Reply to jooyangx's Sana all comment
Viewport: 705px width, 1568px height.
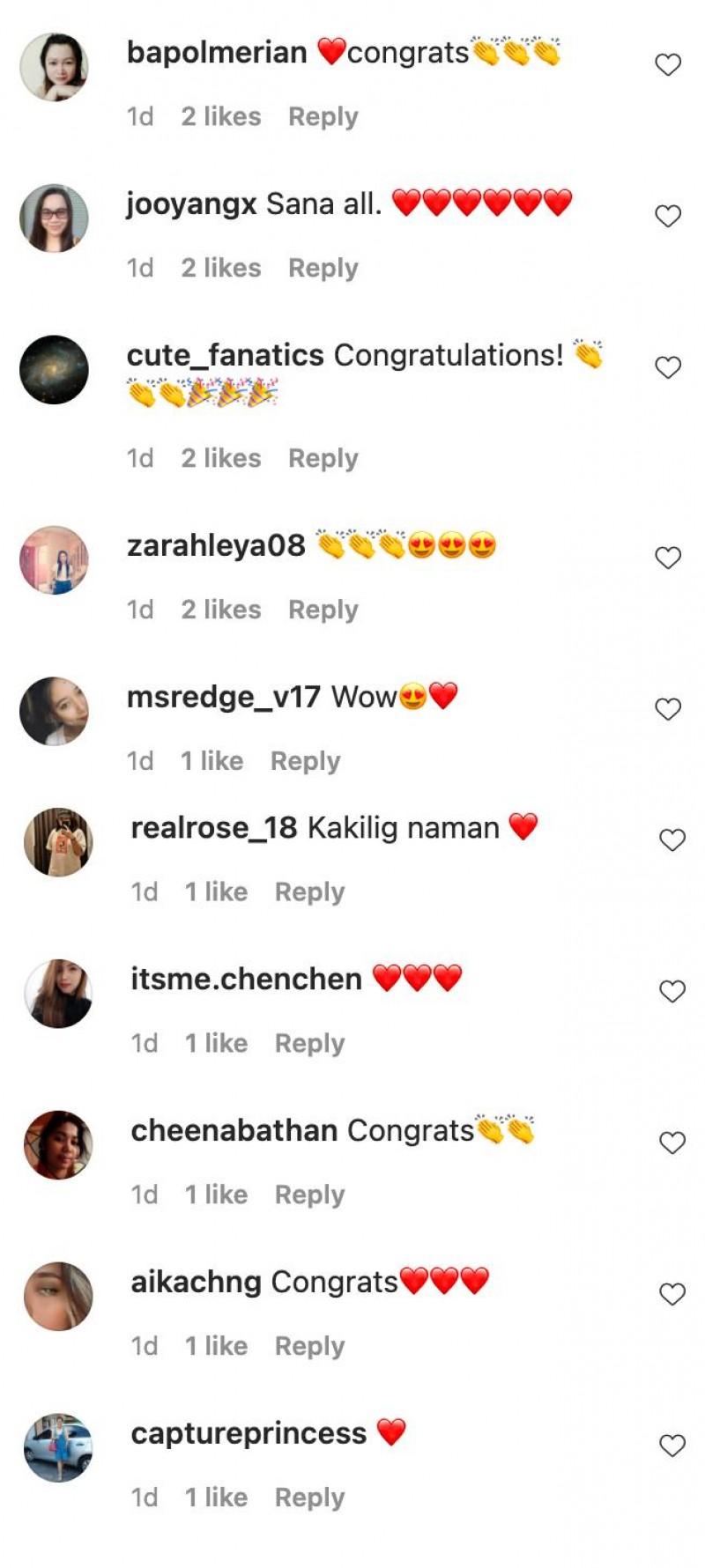point(323,269)
